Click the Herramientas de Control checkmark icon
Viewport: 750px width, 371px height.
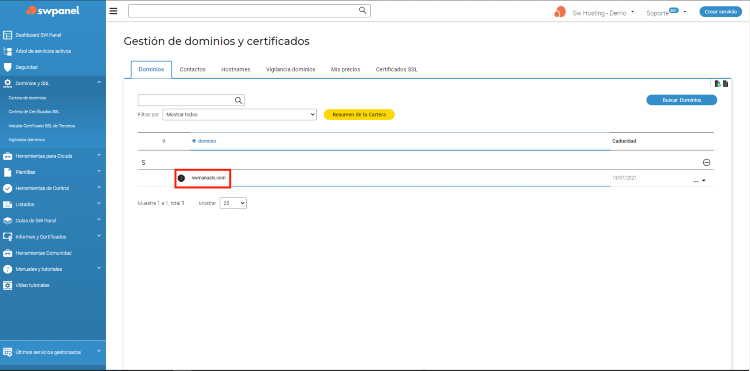click(x=7, y=188)
